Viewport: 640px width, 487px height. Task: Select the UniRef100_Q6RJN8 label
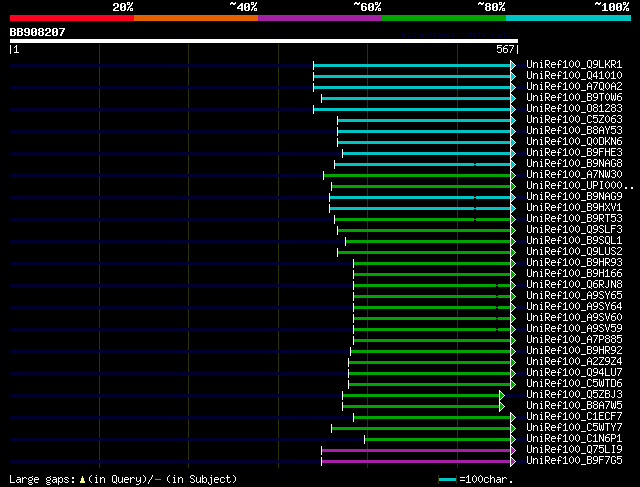tap(574, 285)
